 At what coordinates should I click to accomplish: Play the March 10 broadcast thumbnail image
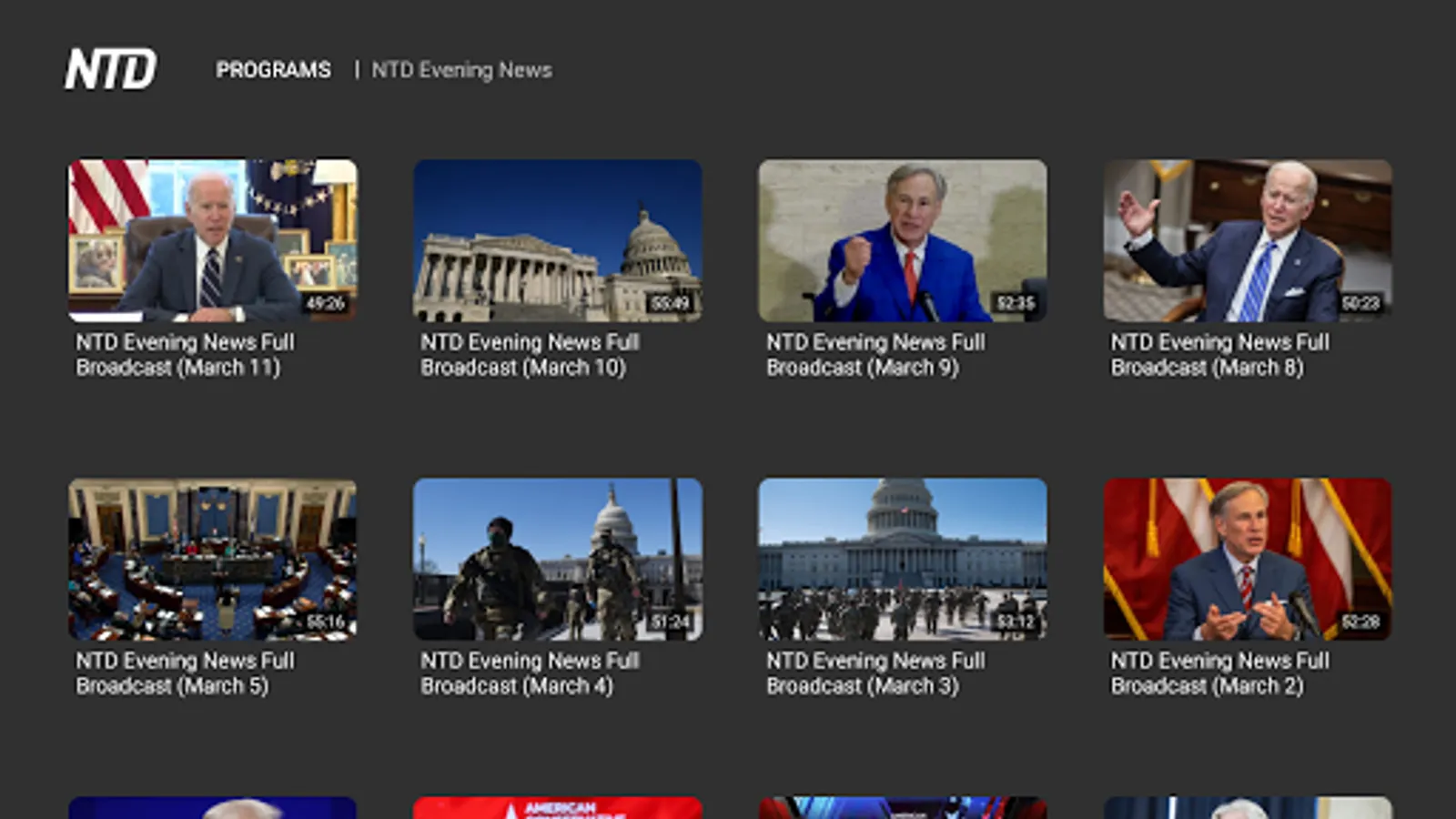click(x=558, y=240)
